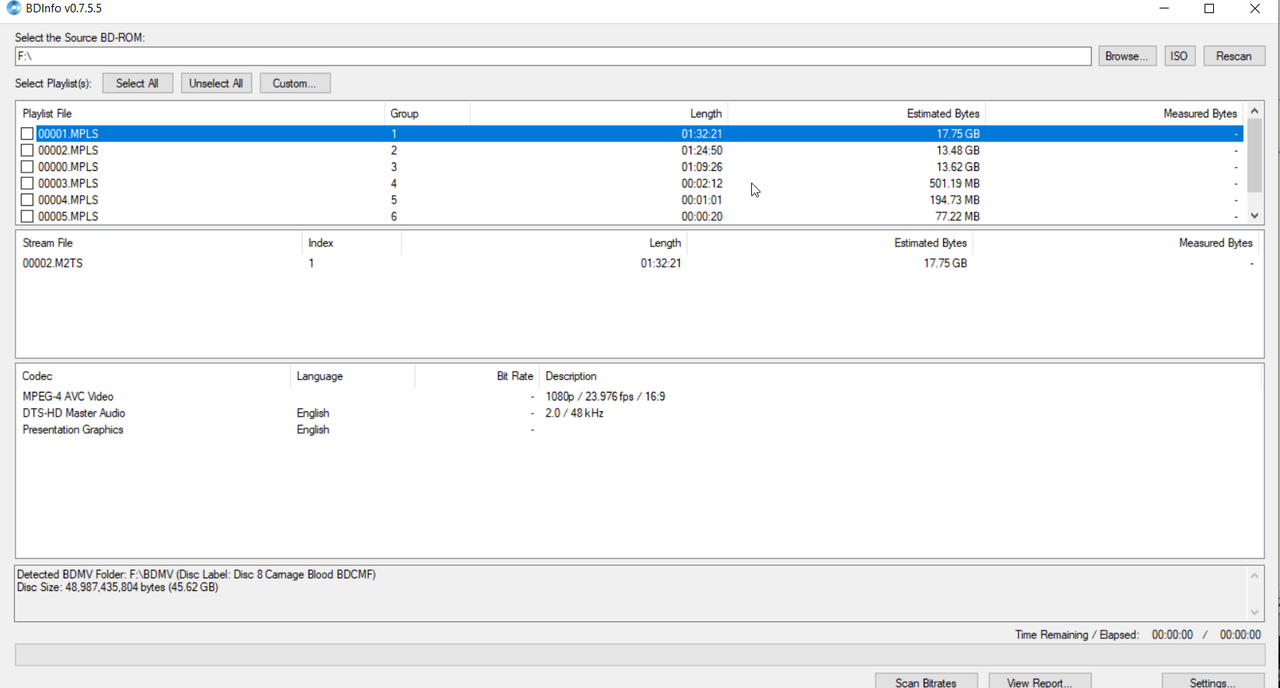Click Time Remaining / Elapsed label
The width and height of the screenshot is (1280, 688).
(x=1076, y=635)
